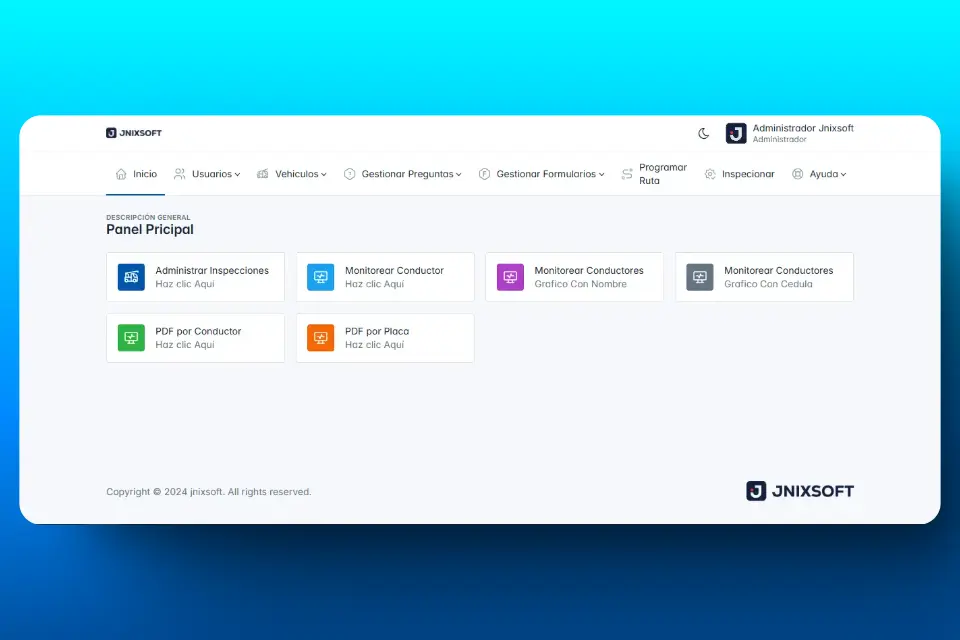Open the Administrador Jnixsoft avatar badge
Screen dimensions: 960x640
pyautogui.click(x=736, y=132)
